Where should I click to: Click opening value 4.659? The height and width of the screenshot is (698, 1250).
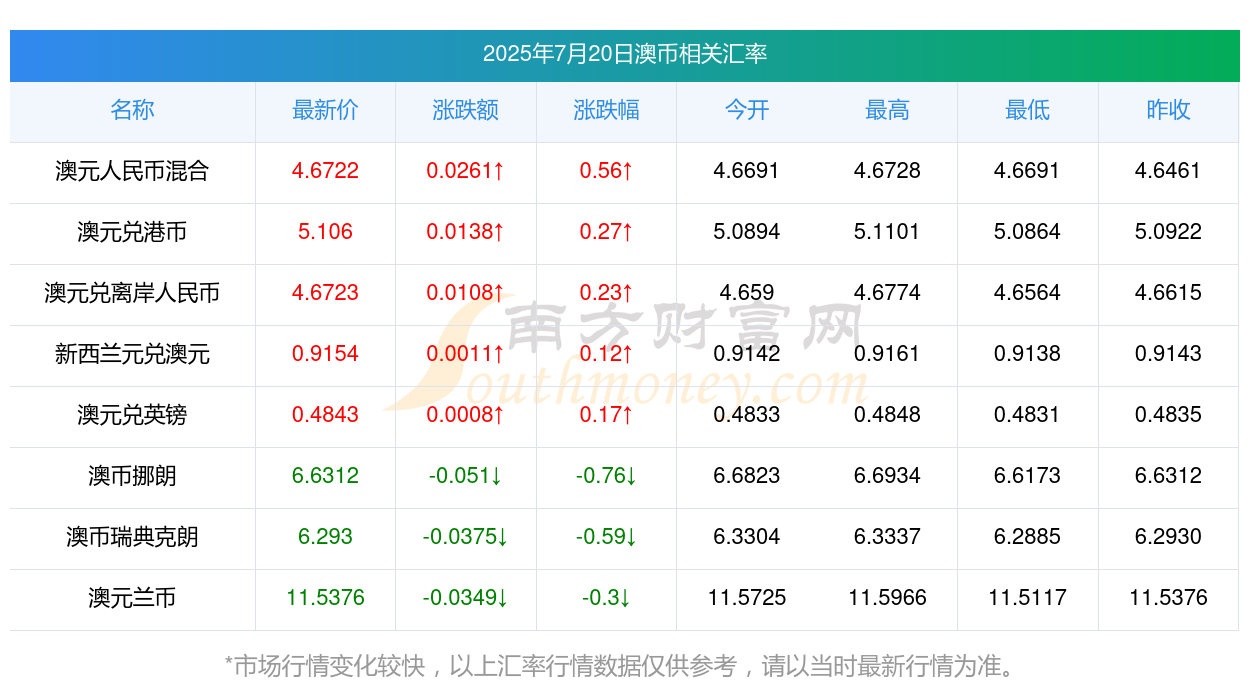(747, 293)
